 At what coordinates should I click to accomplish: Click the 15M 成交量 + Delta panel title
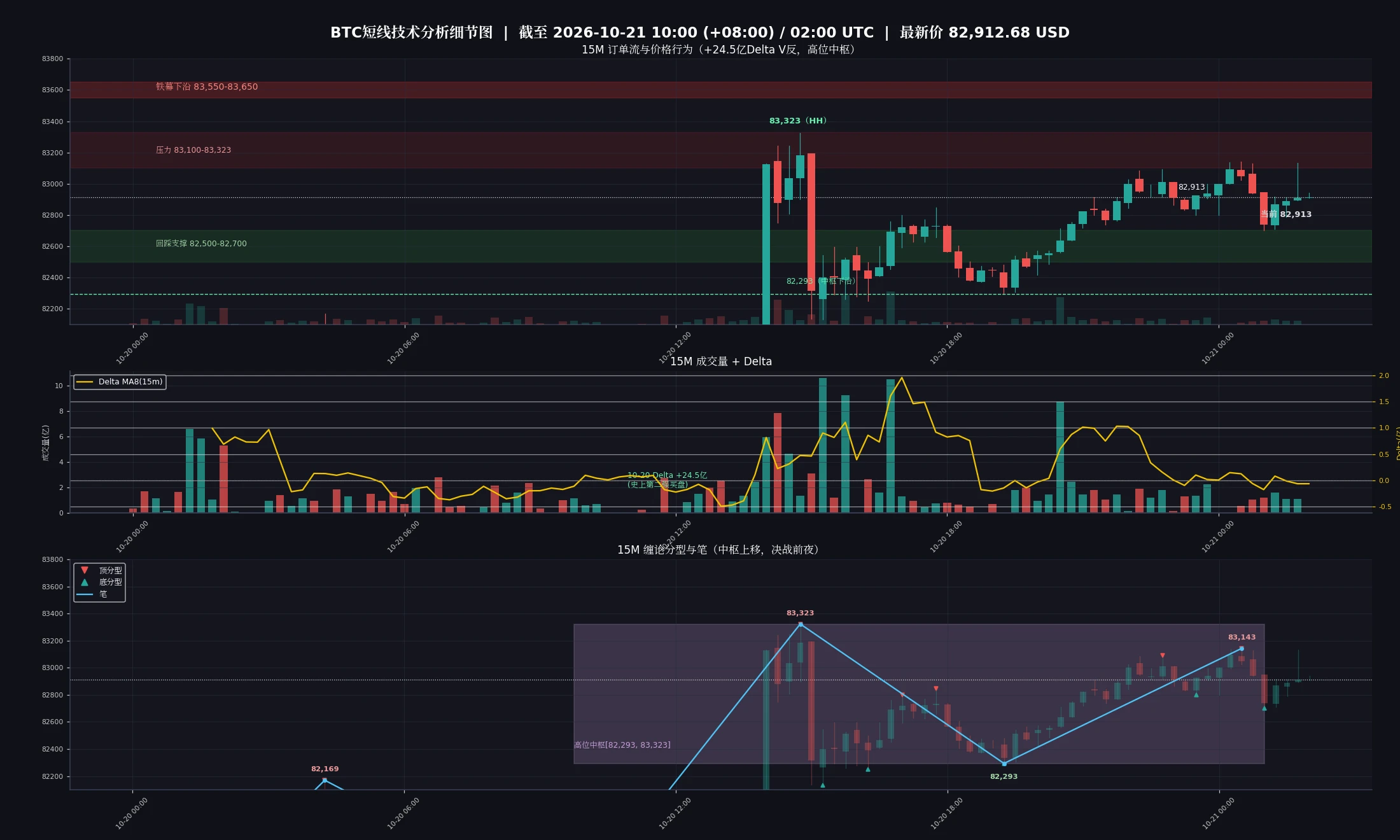(x=721, y=361)
